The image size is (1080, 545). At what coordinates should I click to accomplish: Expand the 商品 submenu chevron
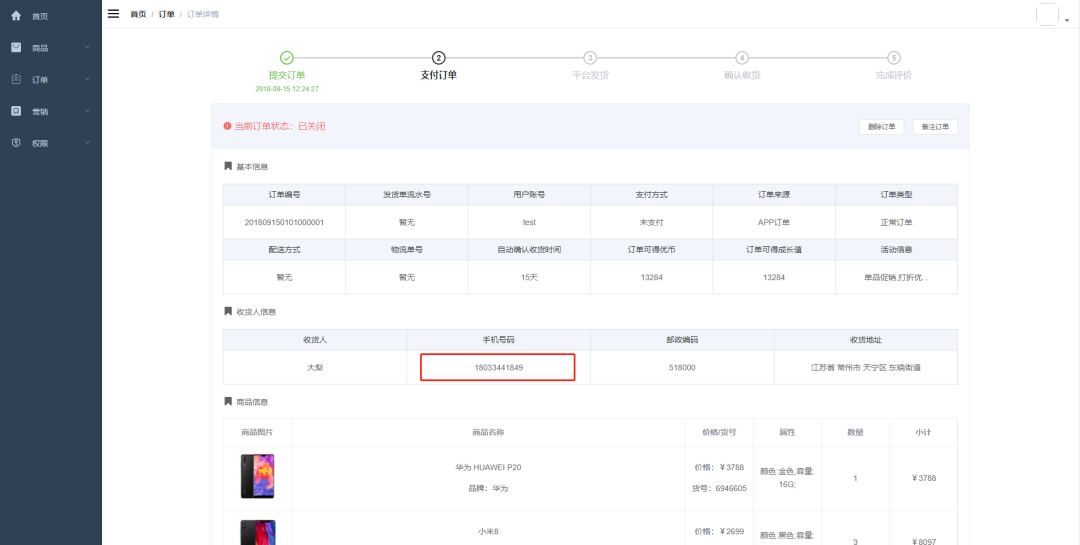coord(87,48)
